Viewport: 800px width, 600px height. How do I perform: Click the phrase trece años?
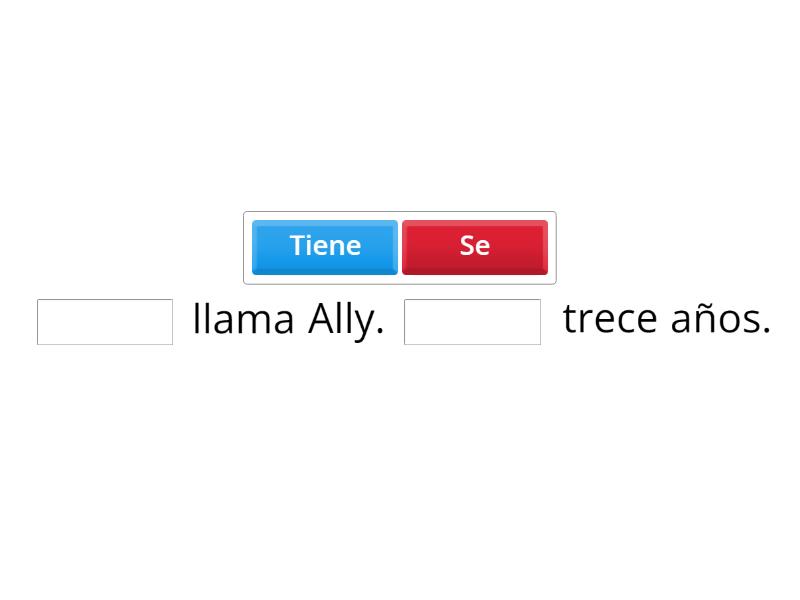[x=667, y=318]
